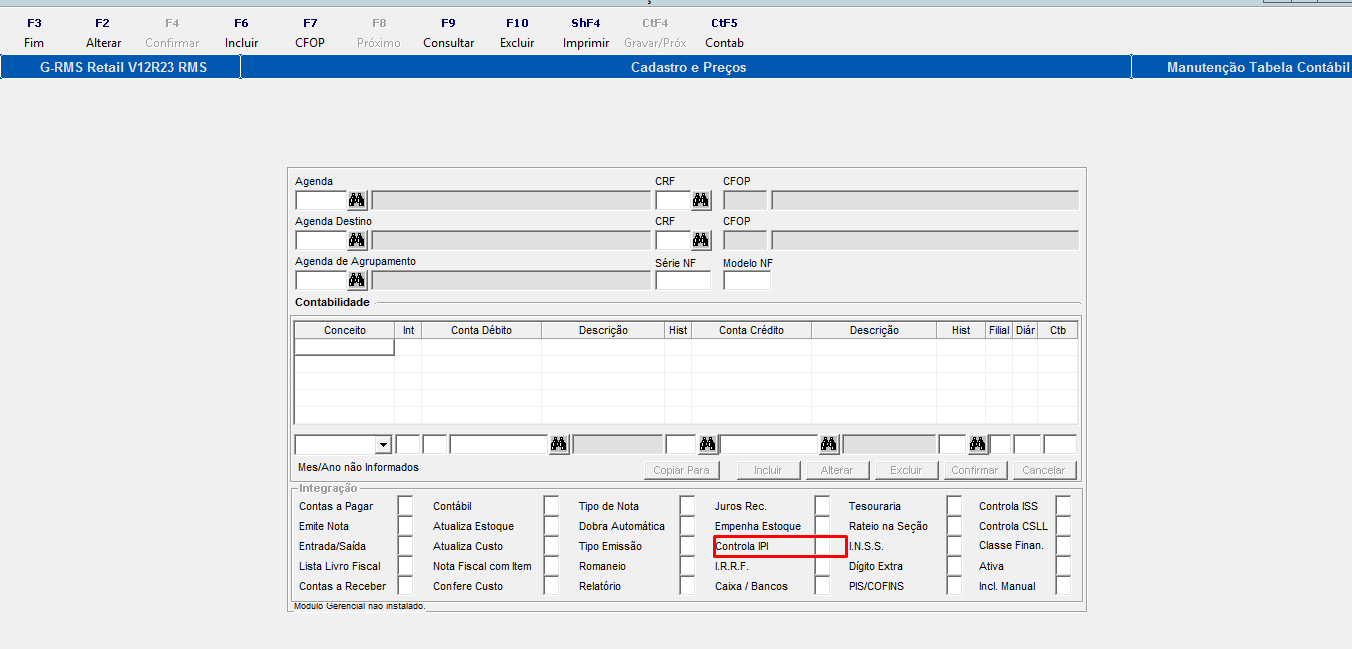The height and width of the screenshot is (649, 1352).
Task: Look up credit Hist using binoculars icon
Action: pos(978,444)
